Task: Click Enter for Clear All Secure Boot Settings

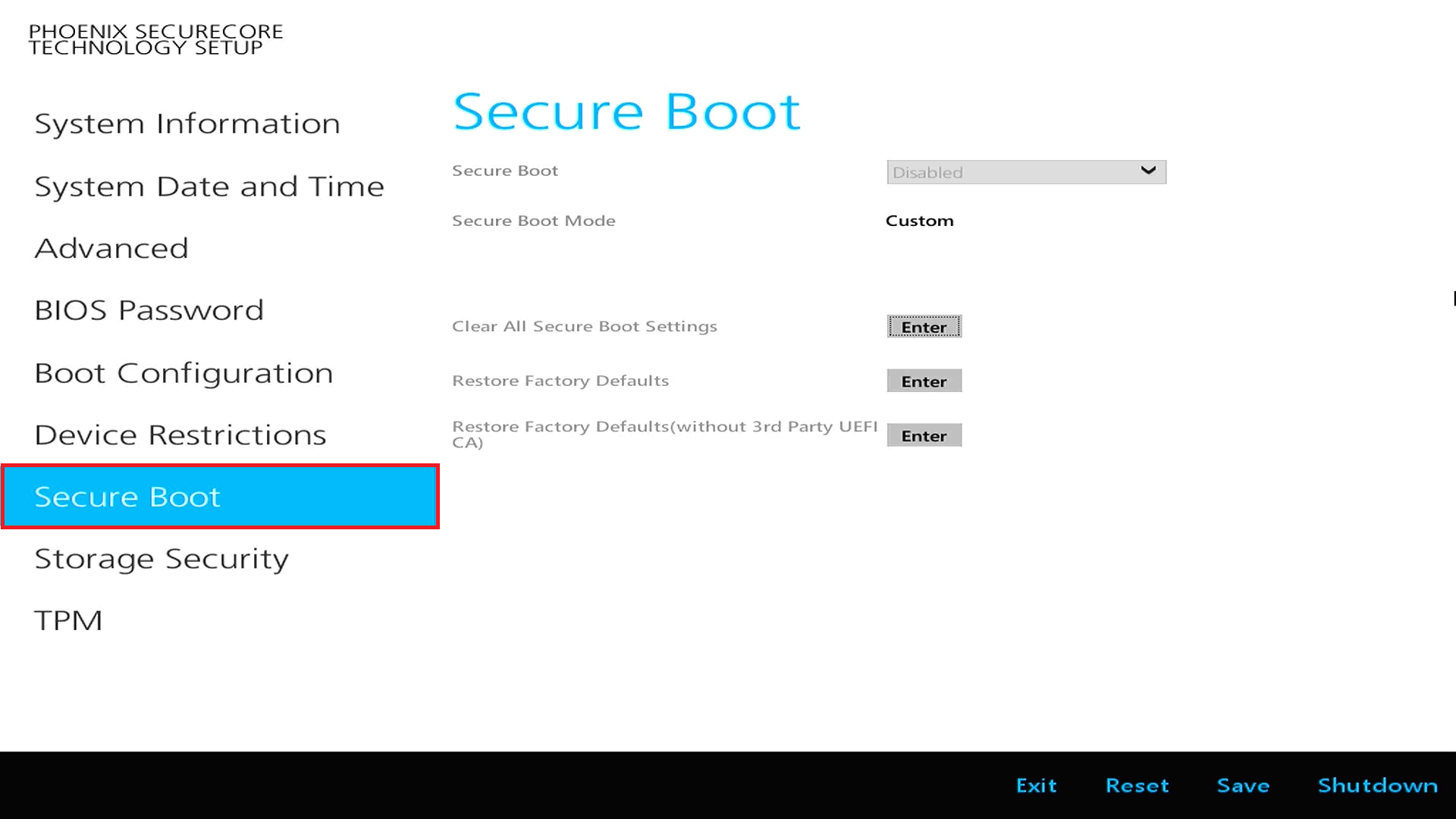Action: tap(924, 327)
